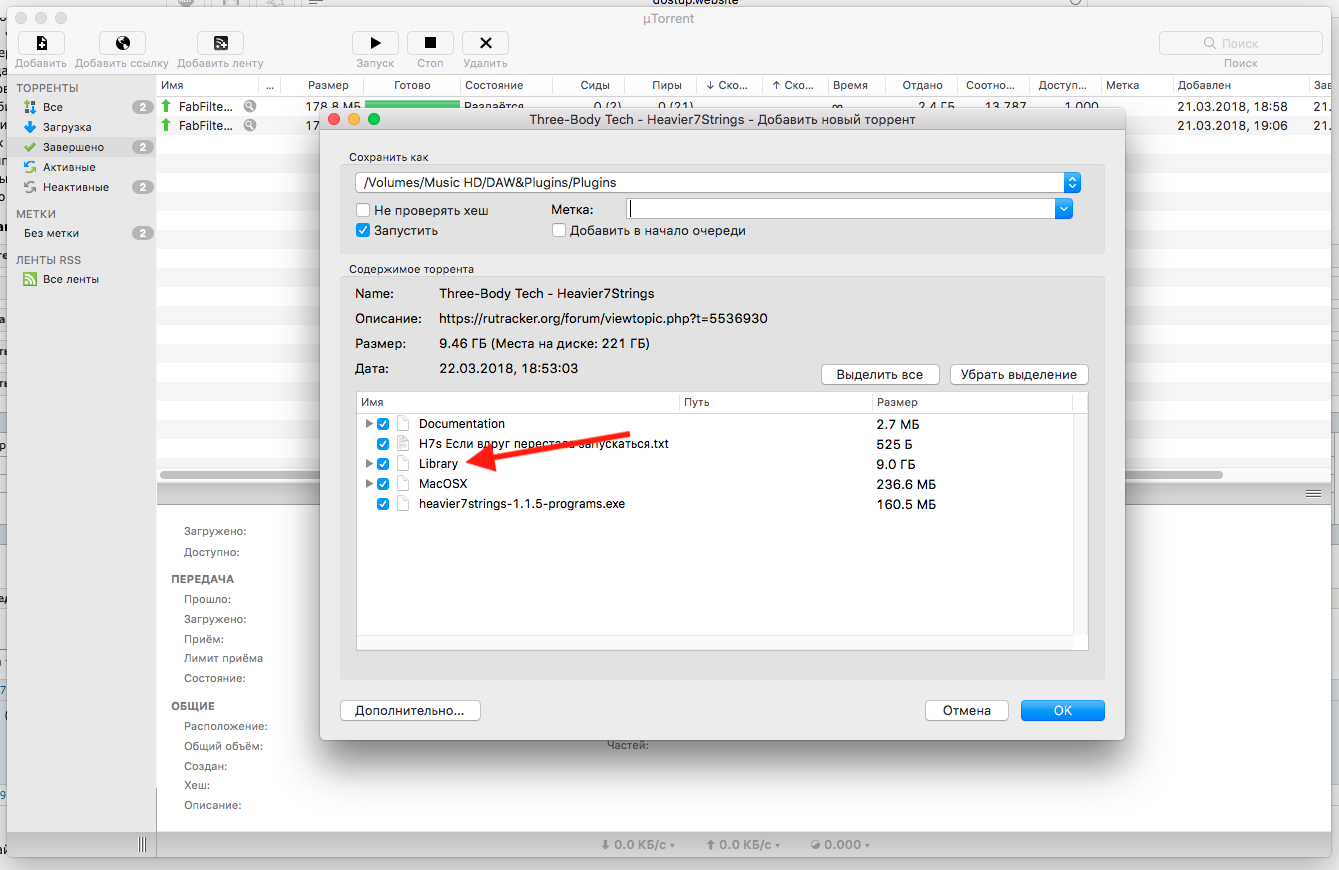Cancel the dialog with Отмена
This screenshot has width=1339, height=870.
(x=967, y=710)
